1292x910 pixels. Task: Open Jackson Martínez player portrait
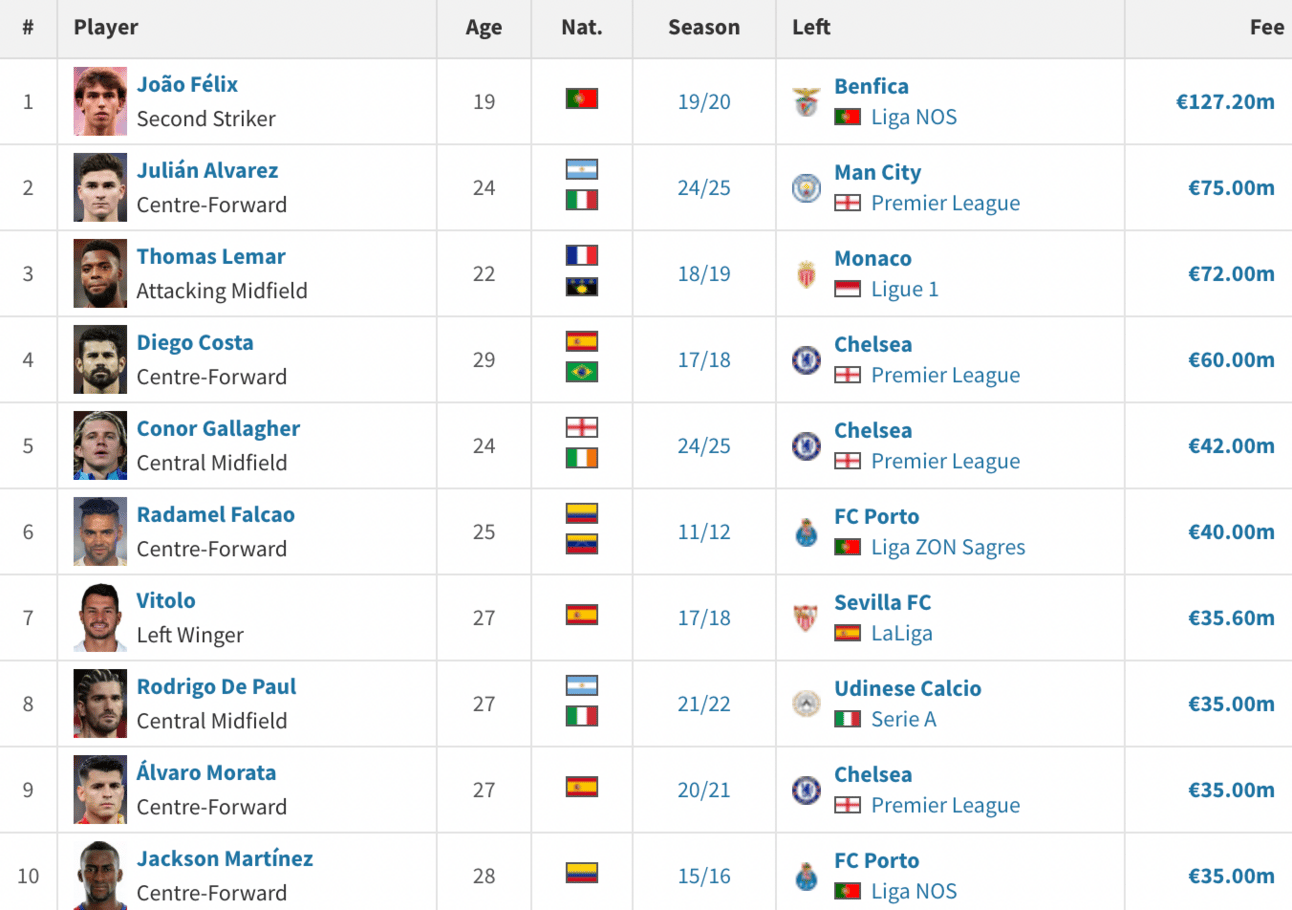tap(100, 875)
